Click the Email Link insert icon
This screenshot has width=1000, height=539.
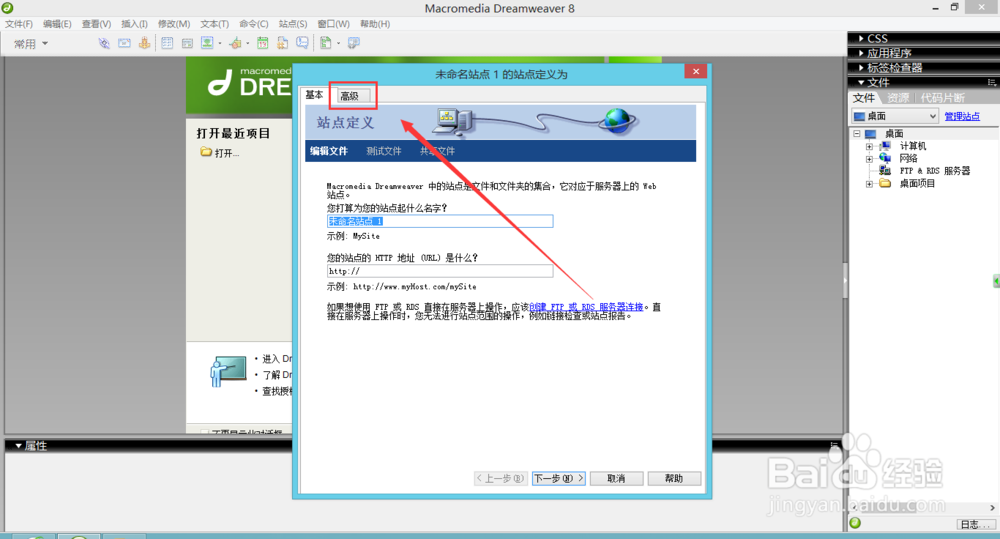(124, 43)
